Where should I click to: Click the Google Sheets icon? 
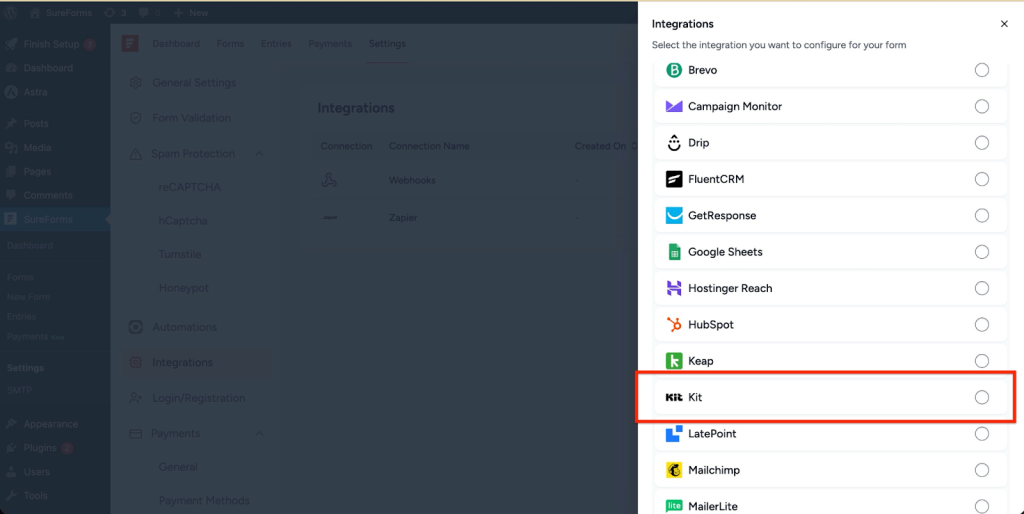[674, 252]
